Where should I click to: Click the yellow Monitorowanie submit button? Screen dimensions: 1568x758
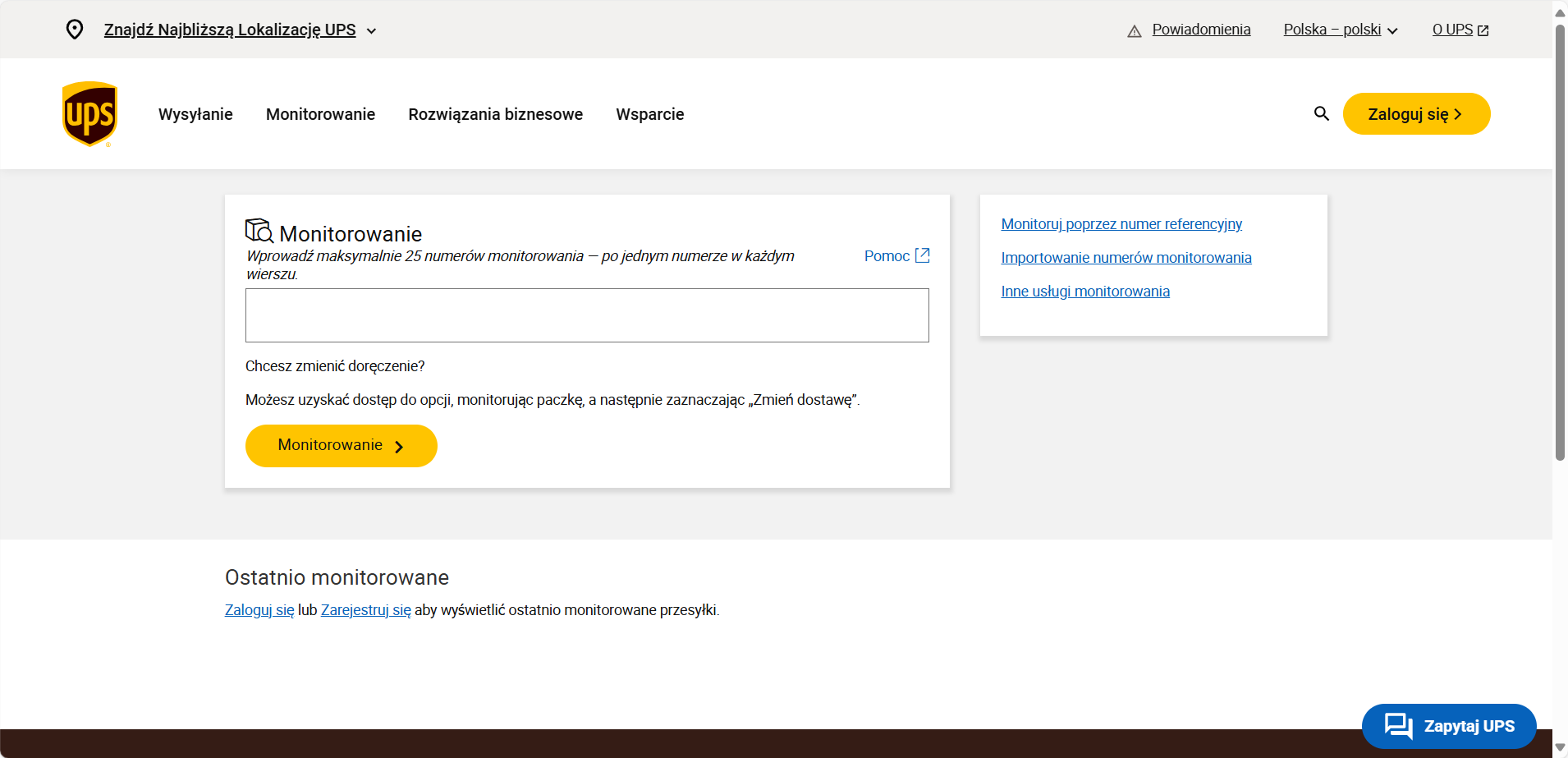point(342,446)
